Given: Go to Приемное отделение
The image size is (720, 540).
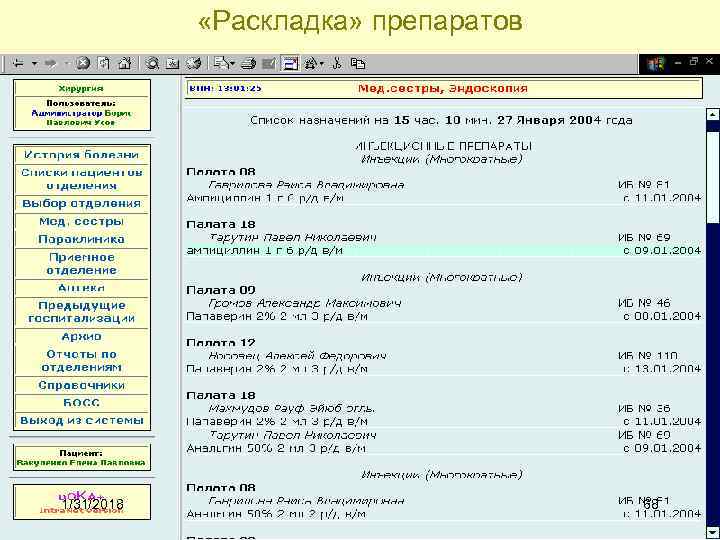Looking at the screenshot, I should (82, 264).
